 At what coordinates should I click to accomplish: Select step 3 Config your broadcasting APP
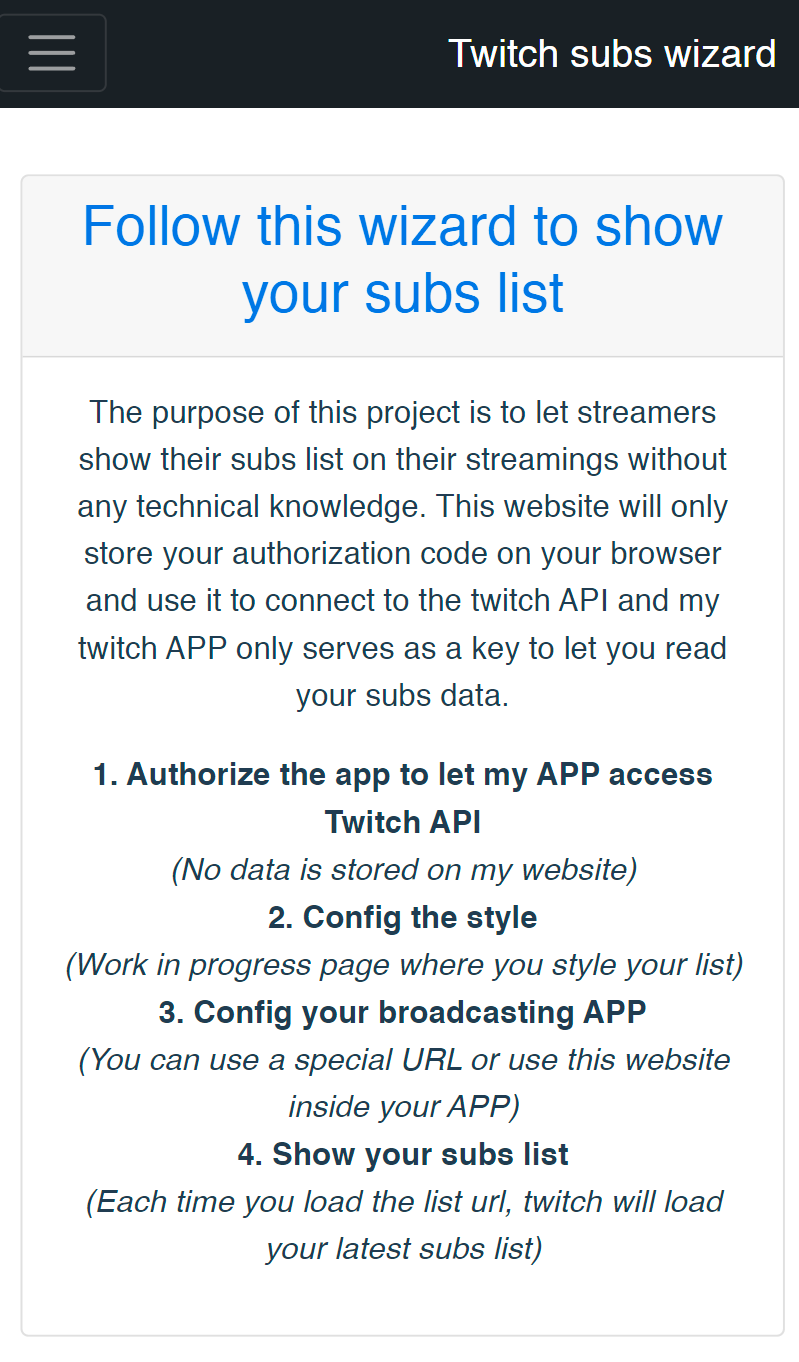pos(402,1011)
